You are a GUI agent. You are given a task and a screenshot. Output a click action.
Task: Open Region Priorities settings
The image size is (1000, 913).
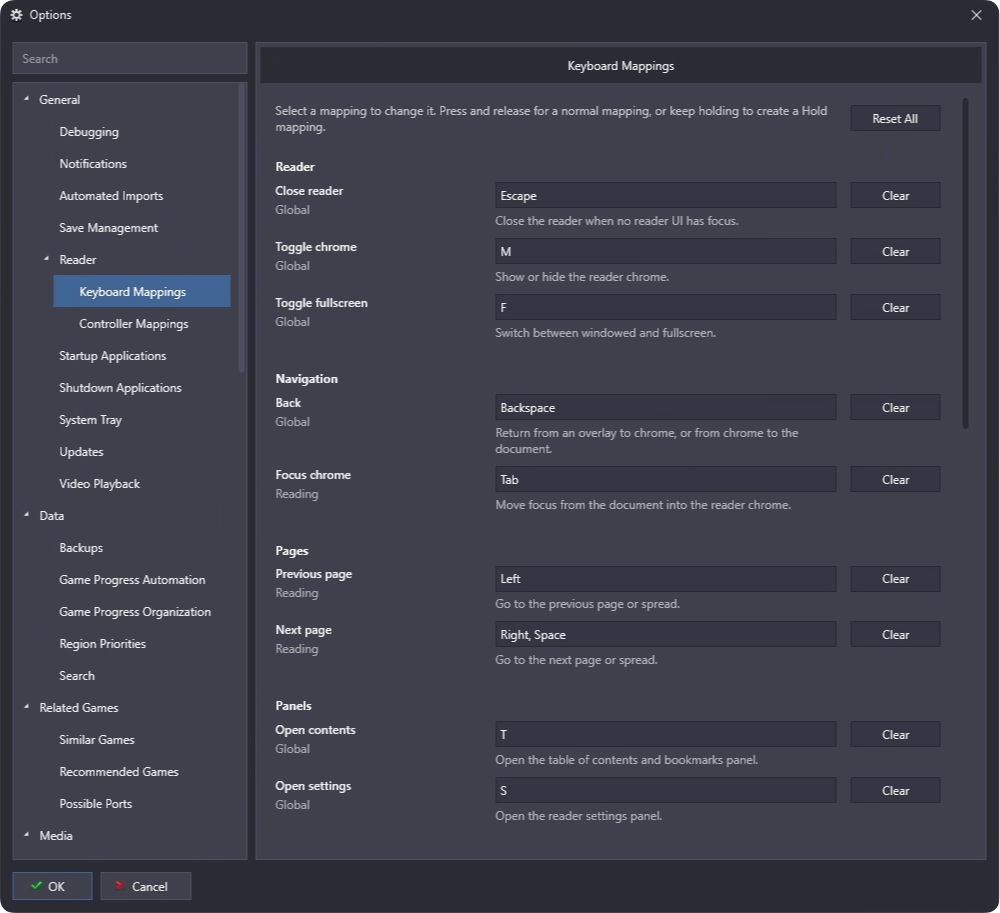(x=102, y=643)
